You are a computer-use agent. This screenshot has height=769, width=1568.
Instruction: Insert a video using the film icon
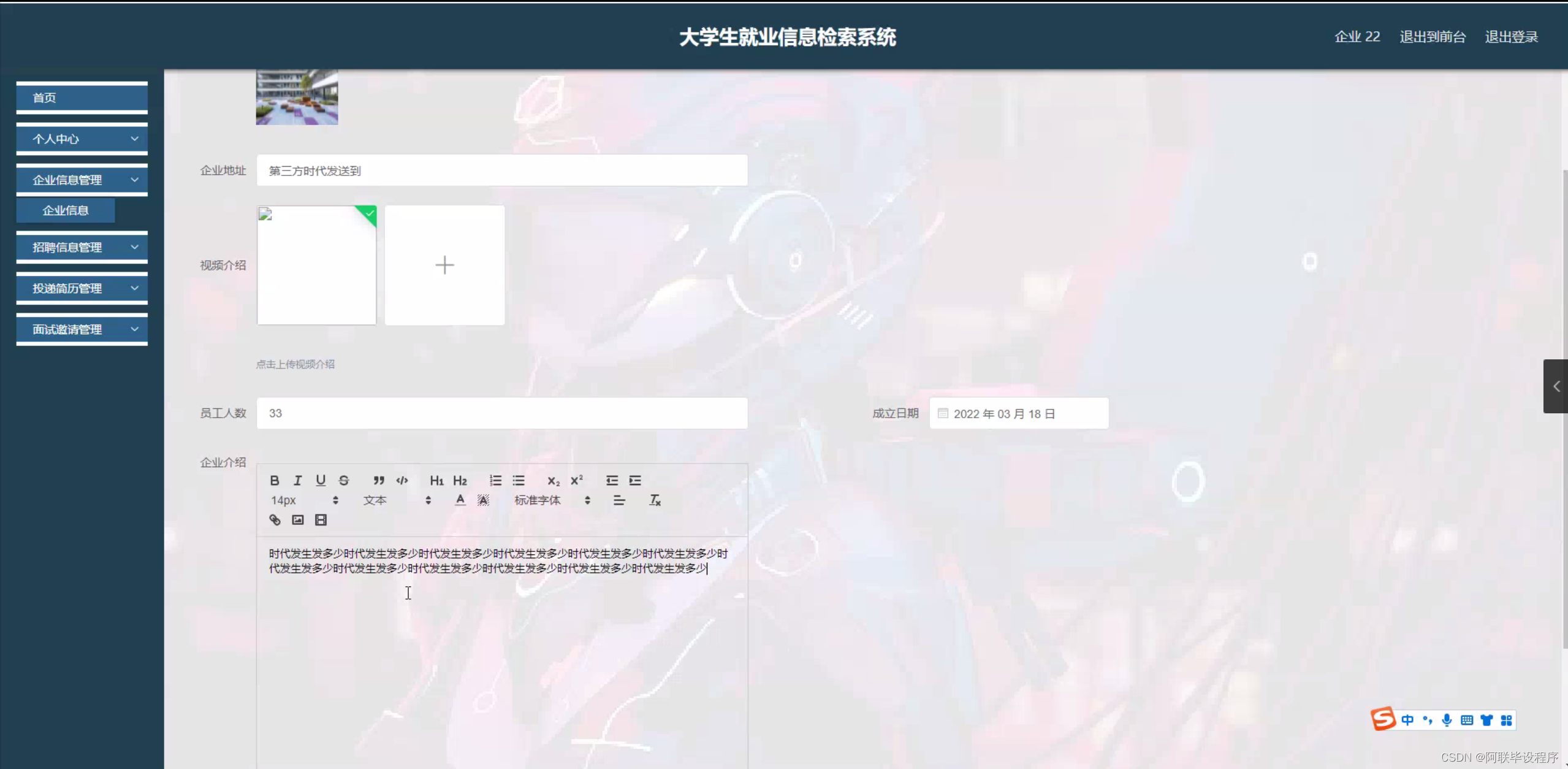pos(321,520)
